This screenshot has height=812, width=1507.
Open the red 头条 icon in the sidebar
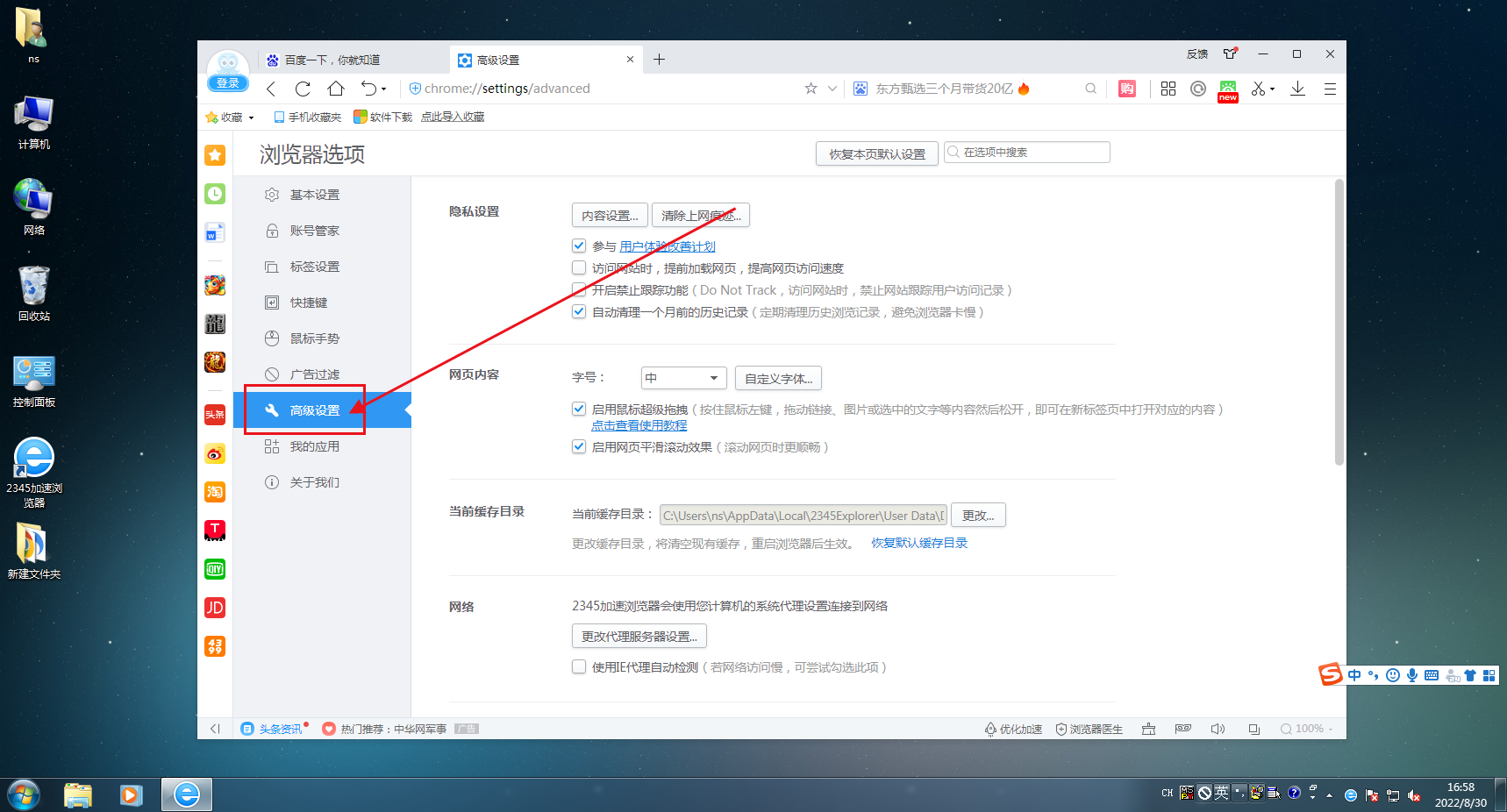(215, 415)
